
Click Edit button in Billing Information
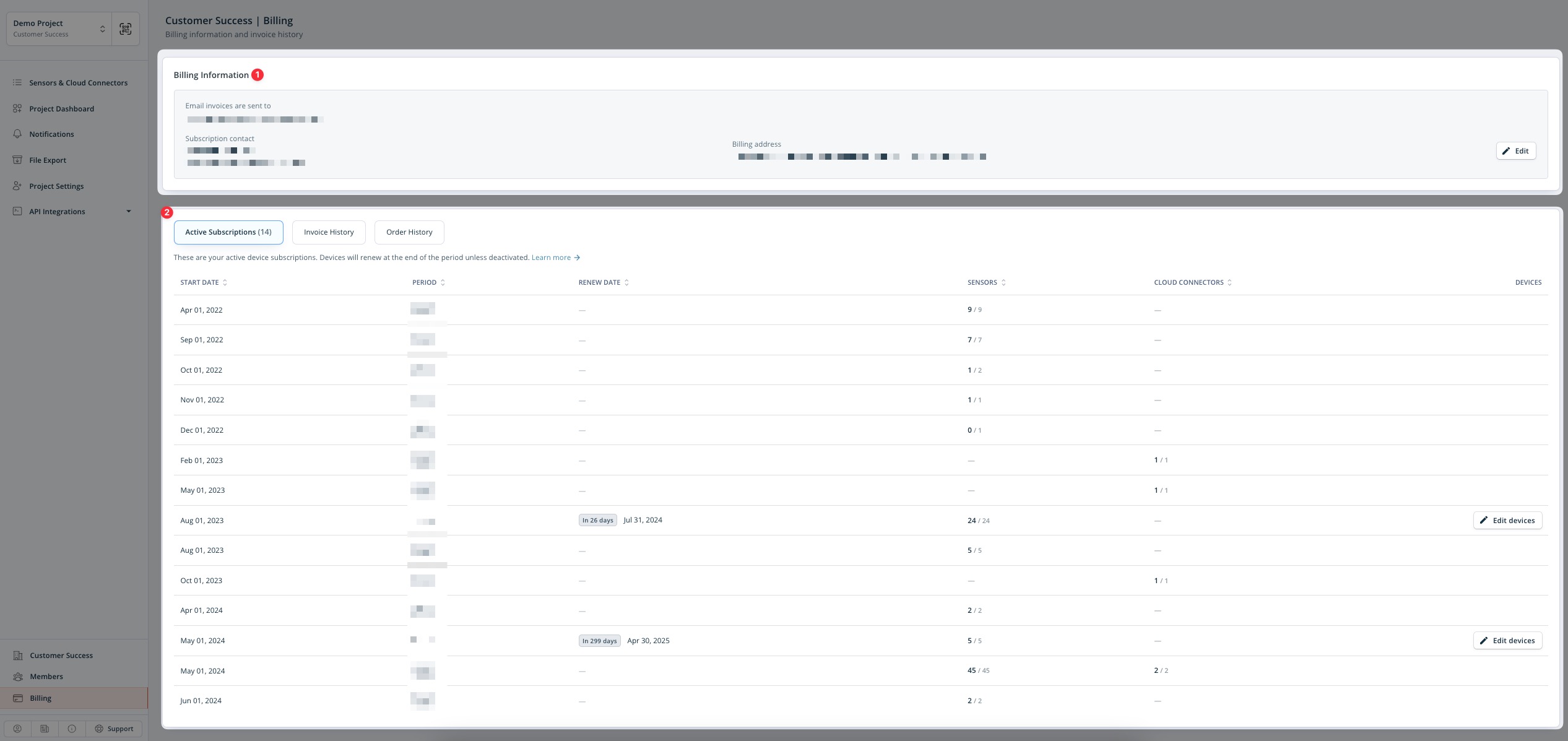point(1515,151)
